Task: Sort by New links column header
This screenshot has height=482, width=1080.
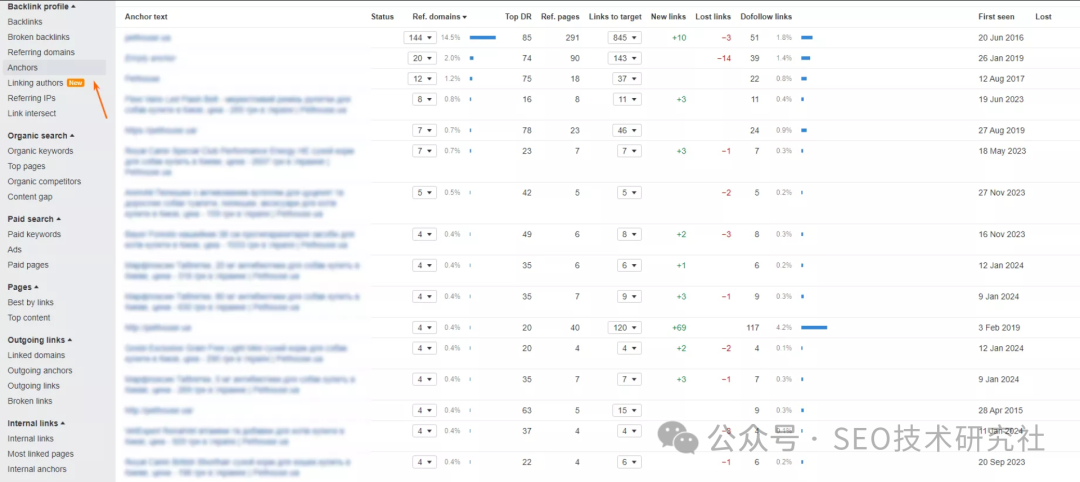Action: pos(668,17)
